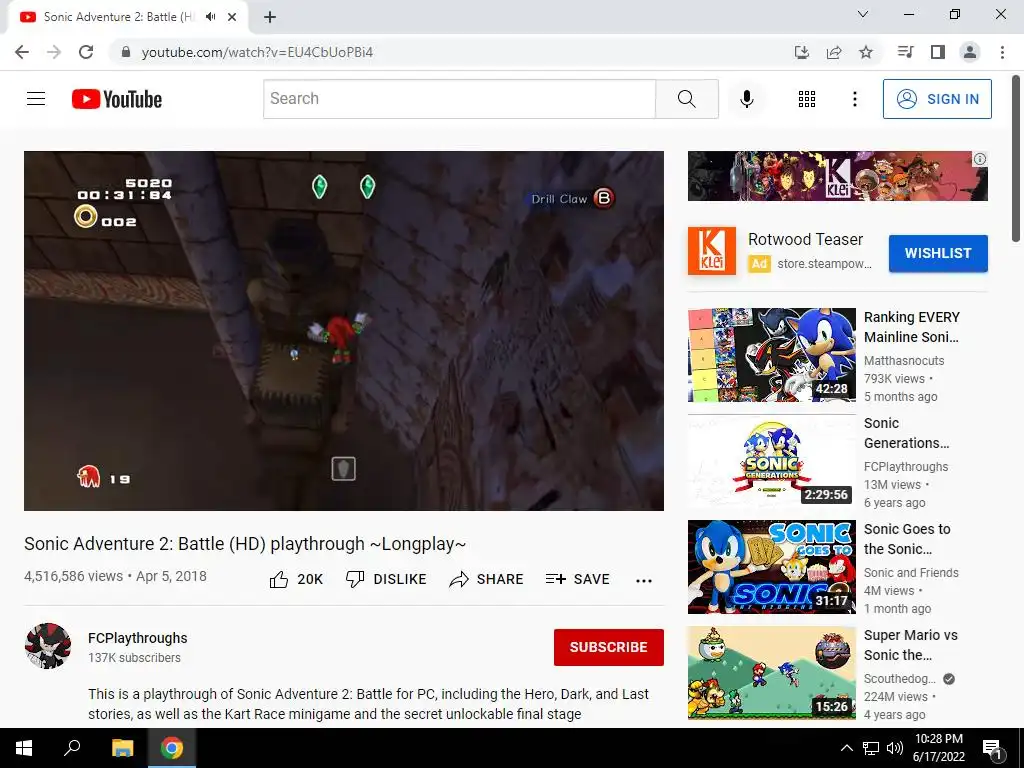Screen dimensions: 1024x768
Task: Click the Klei banner advertisement
Action: 837,176
